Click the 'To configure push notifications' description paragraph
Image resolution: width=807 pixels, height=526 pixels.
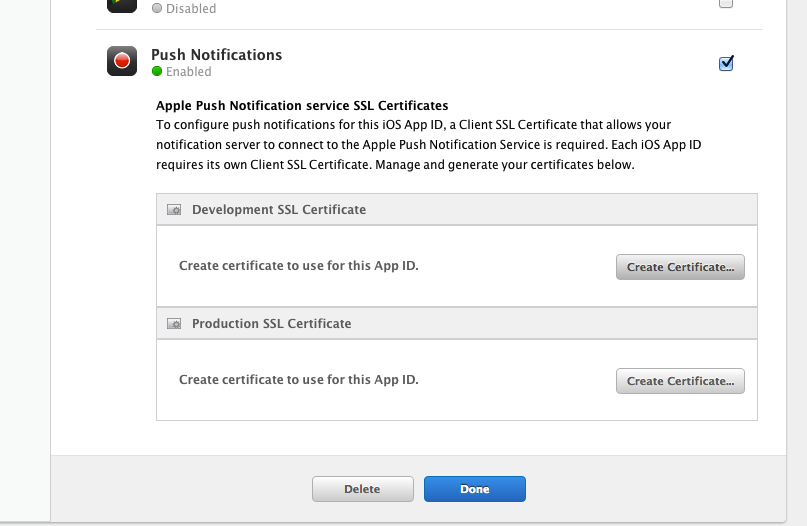tap(429, 145)
